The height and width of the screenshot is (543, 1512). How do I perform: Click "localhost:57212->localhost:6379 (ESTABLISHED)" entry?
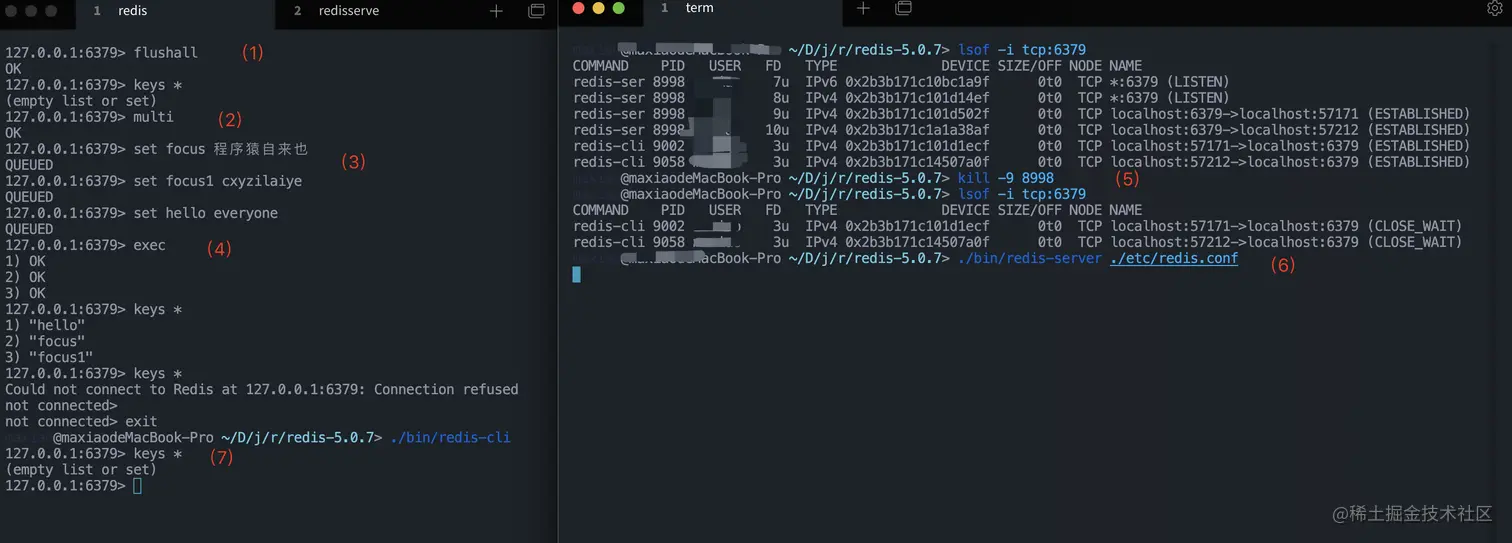tap(1291, 161)
